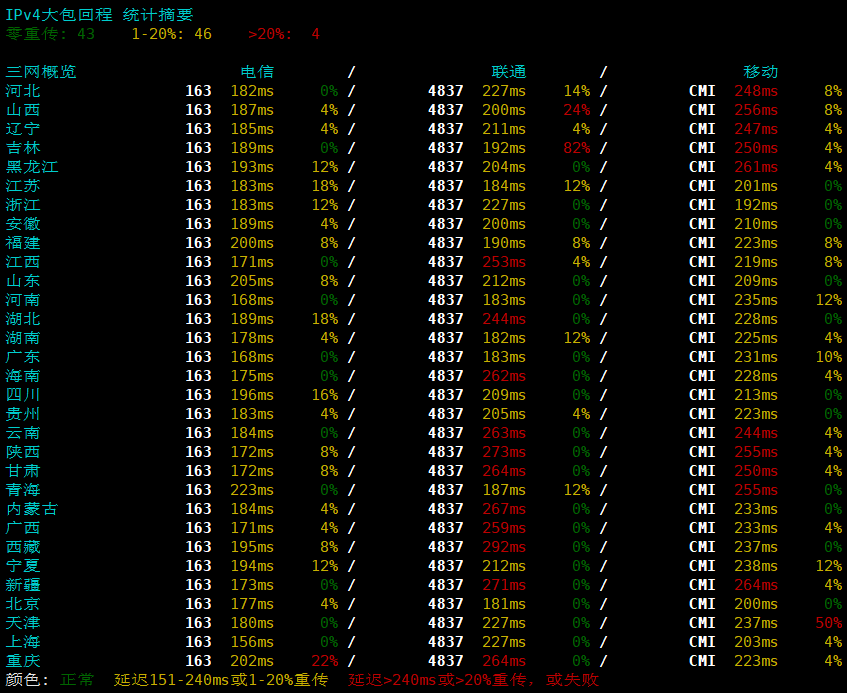Select the province name '四川'
847x693 pixels.
pyautogui.click(x=23, y=395)
